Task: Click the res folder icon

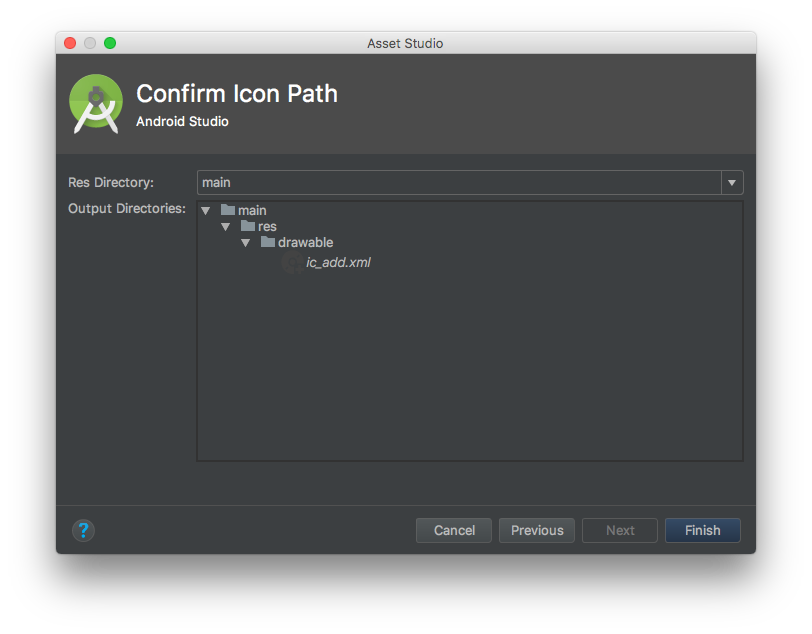Action: coord(248,225)
